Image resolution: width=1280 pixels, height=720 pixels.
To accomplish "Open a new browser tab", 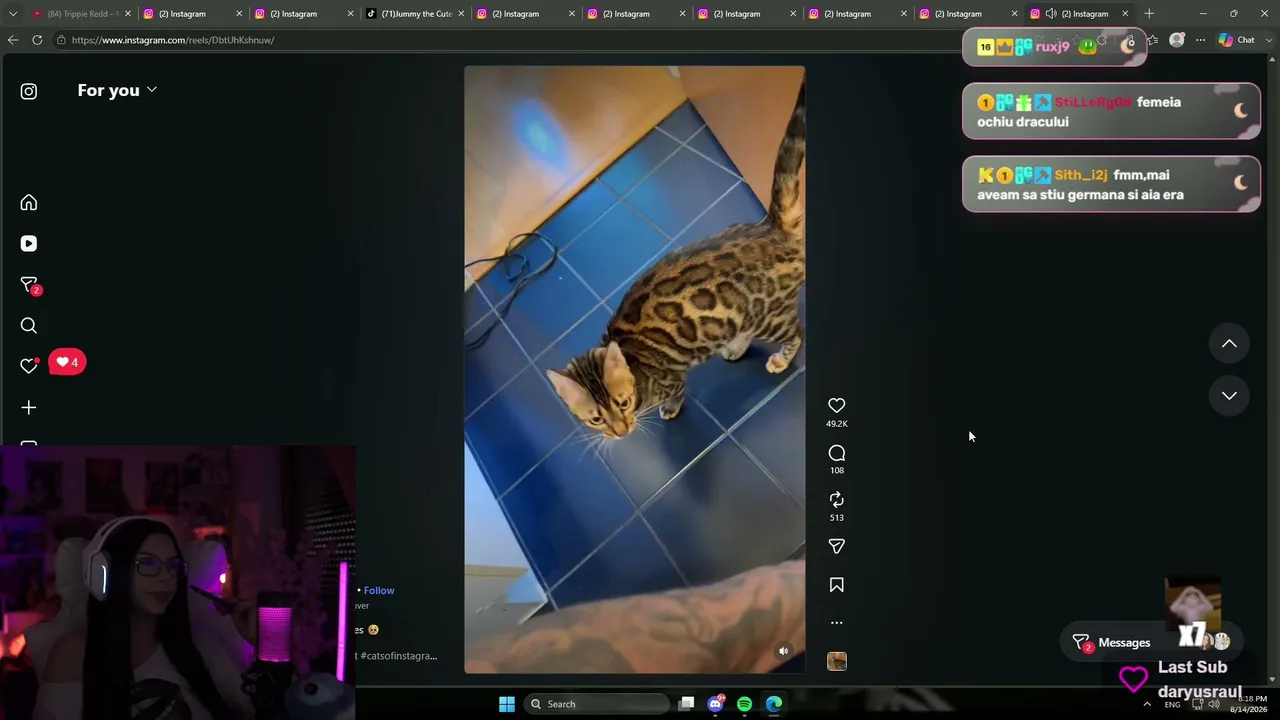I will click(1149, 14).
